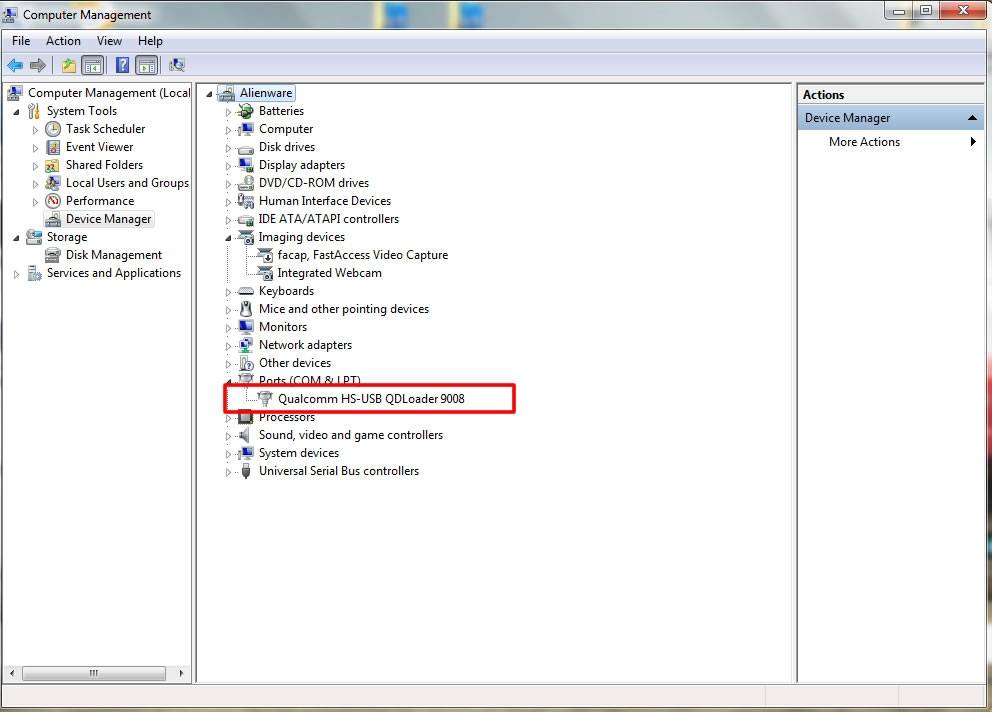The width and height of the screenshot is (992, 712).
Task: Expand the Display adapters node
Action: 228,166
